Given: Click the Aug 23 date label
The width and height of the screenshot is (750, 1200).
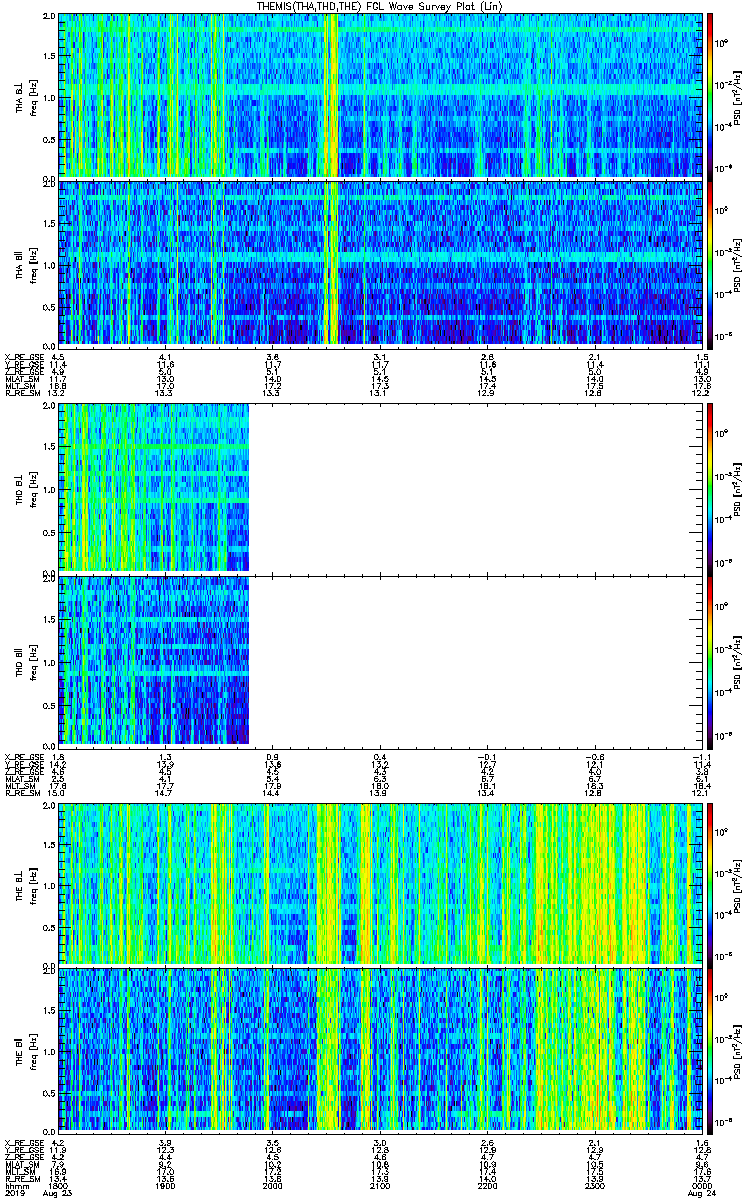Looking at the screenshot, I should click(59, 1193).
